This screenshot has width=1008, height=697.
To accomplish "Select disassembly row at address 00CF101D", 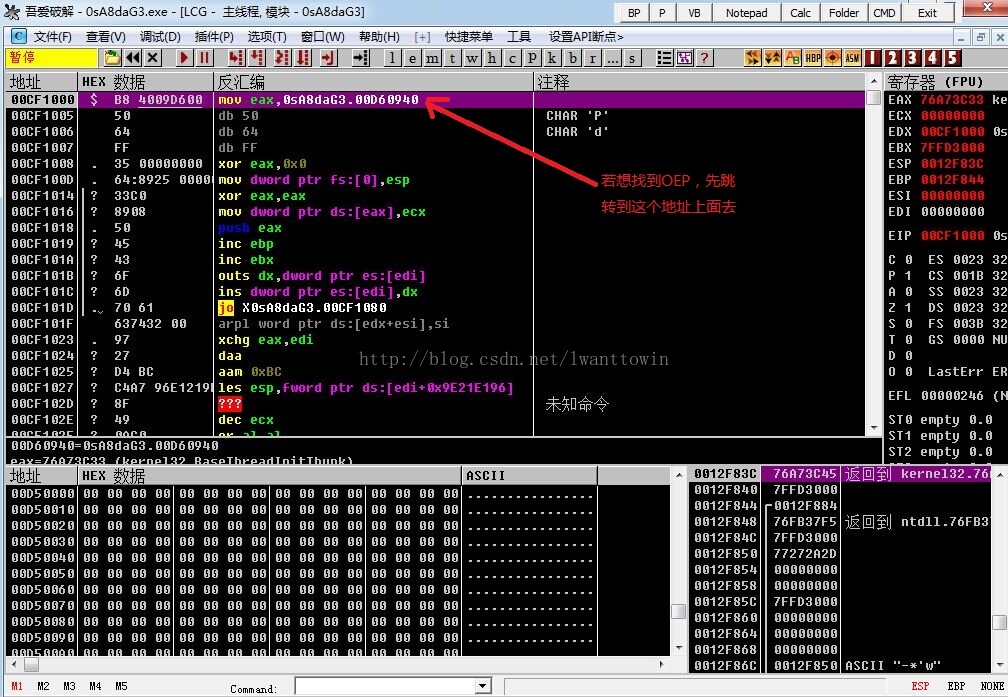I will click(437, 307).
